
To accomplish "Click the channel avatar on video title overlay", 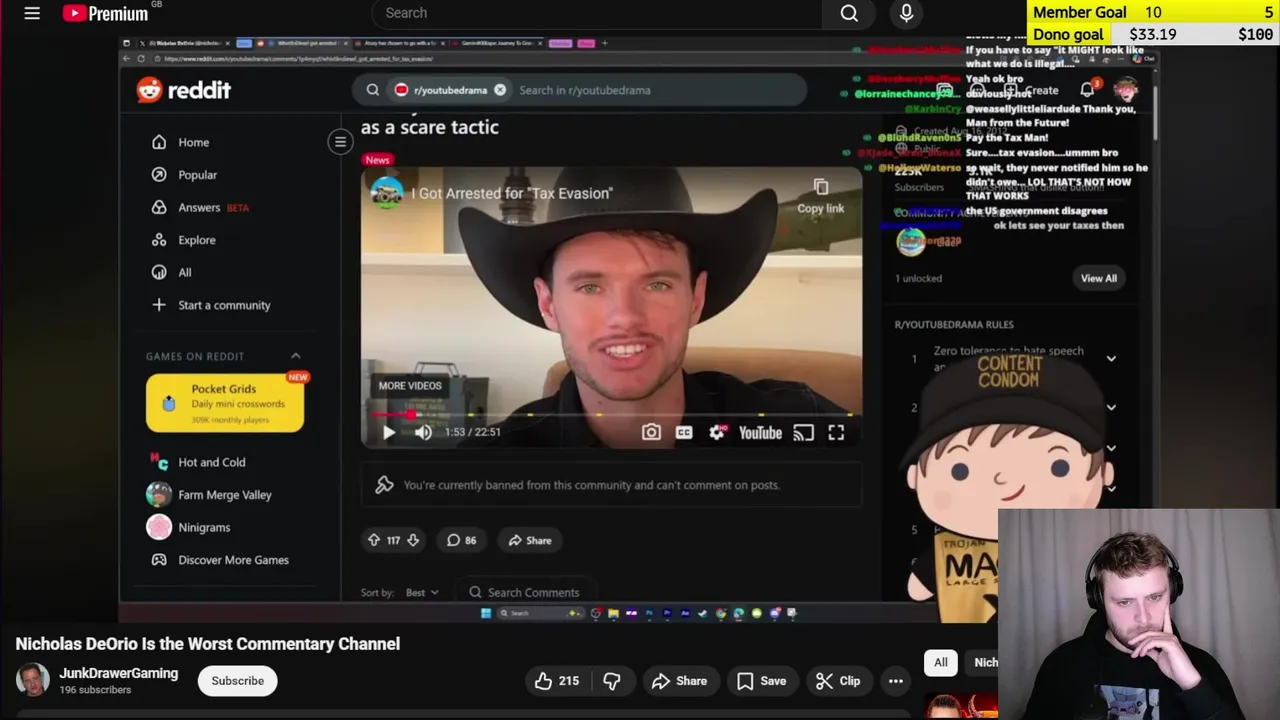I will click(x=386, y=193).
